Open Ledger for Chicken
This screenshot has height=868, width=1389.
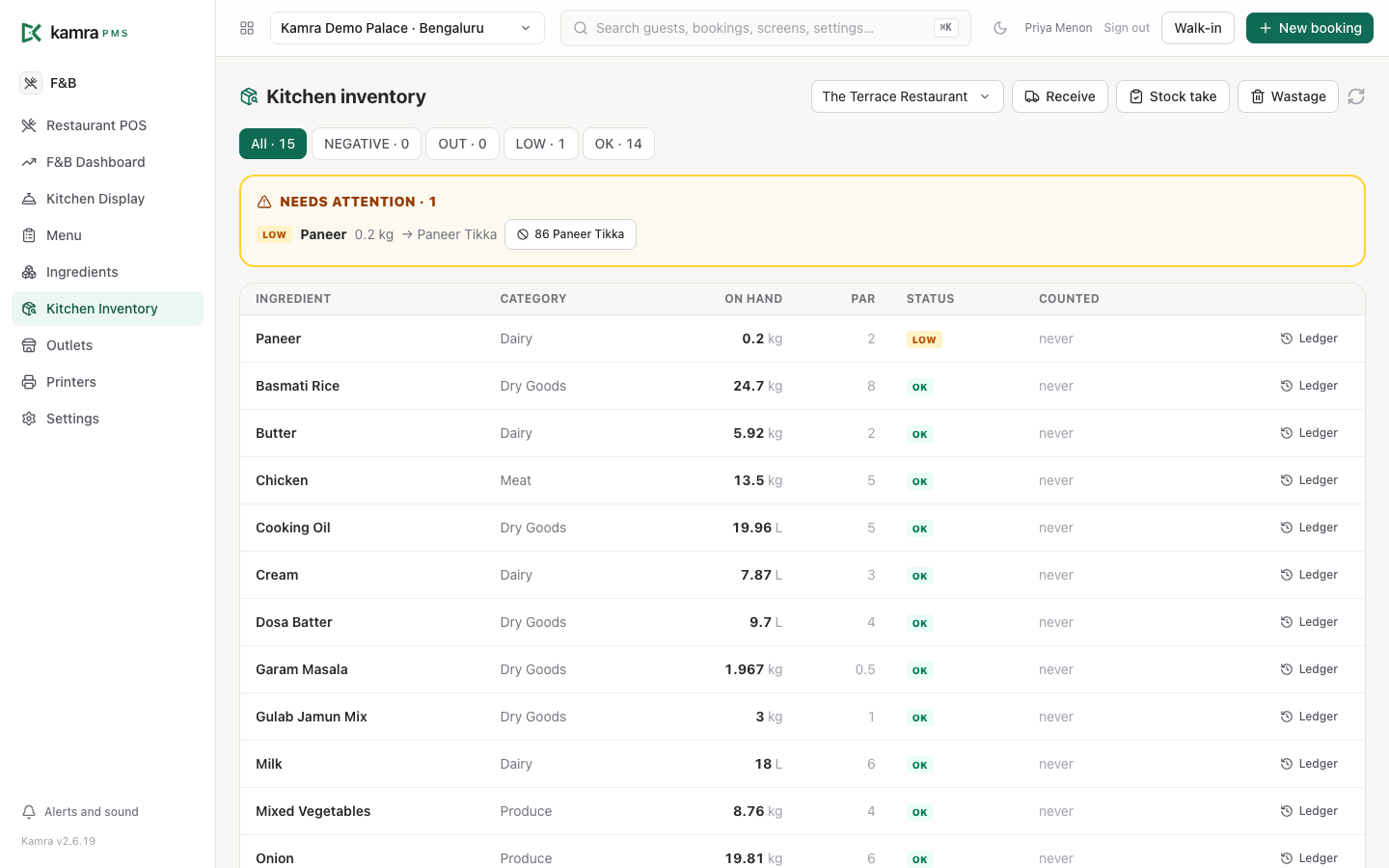click(x=1309, y=480)
